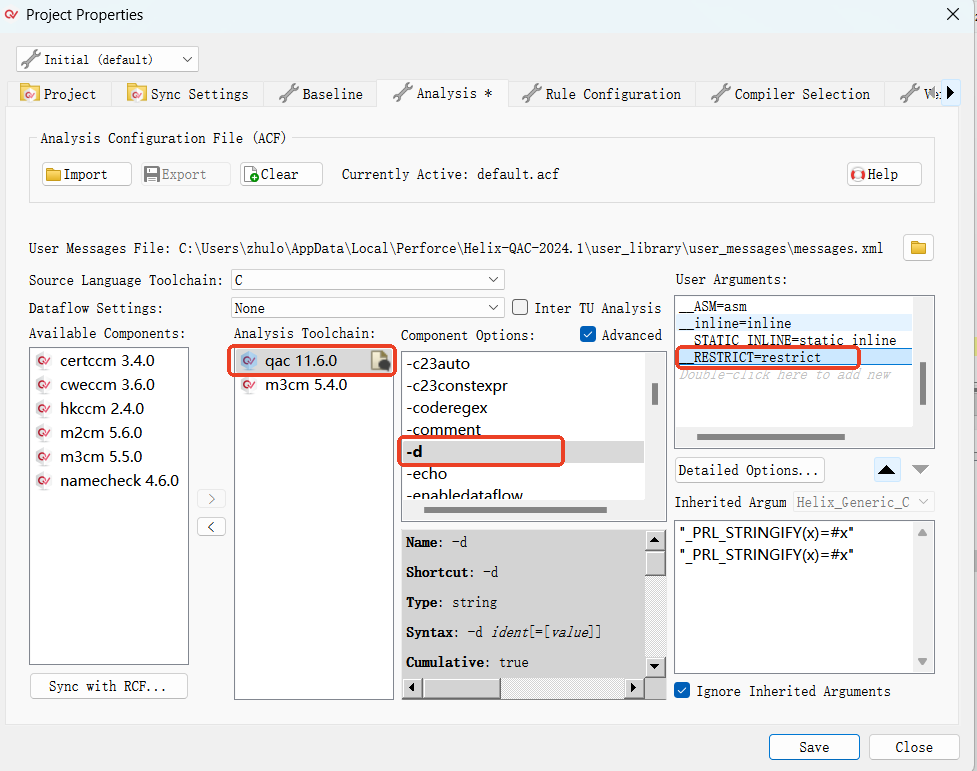This screenshot has width=977, height=771.
Task: Select the Analysis tab
Action: [x=443, y=93]
